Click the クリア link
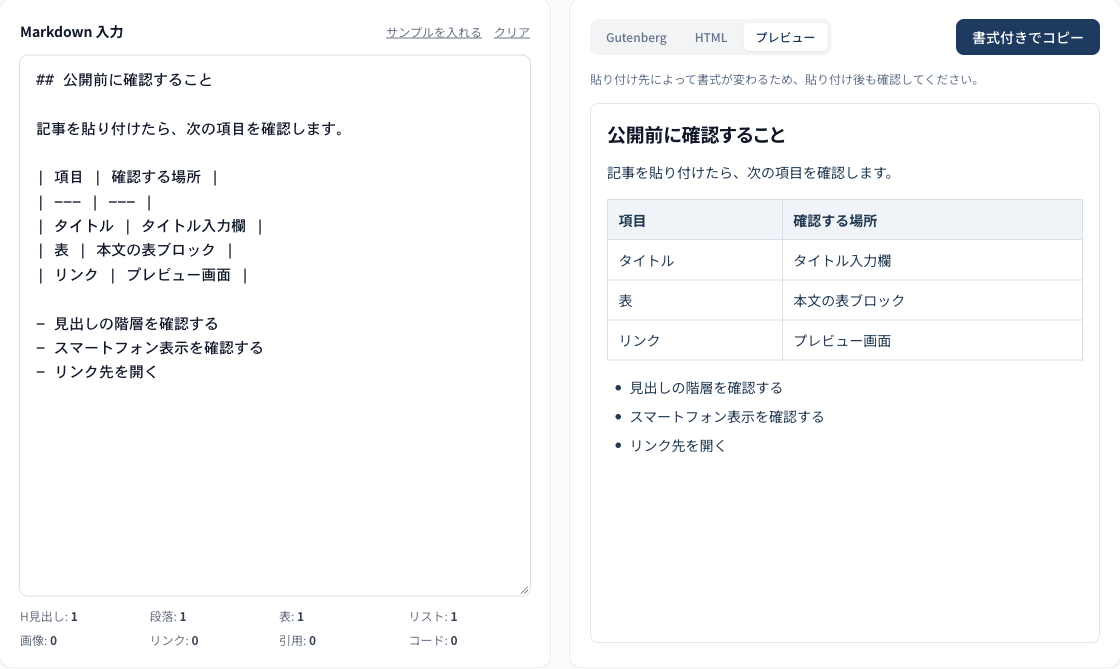The width and height of the screenshot is (1120, 669). [x=512, y=32]
